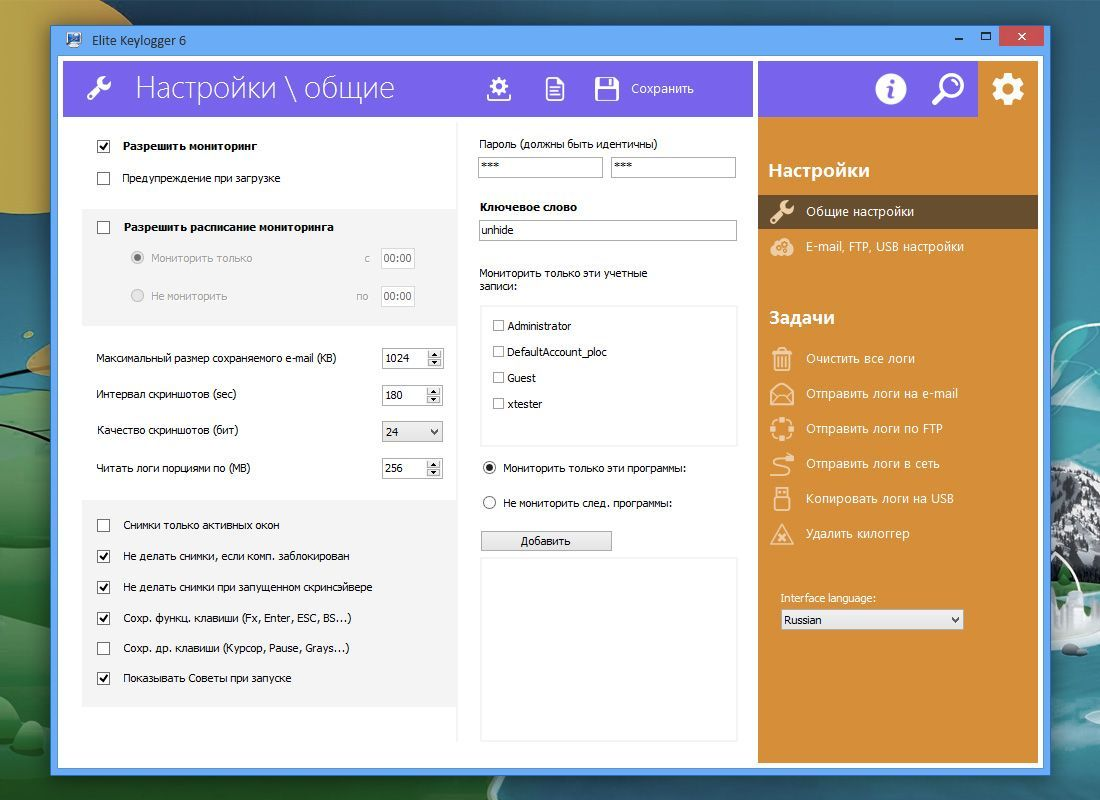Open the document log icon in header

555,89
